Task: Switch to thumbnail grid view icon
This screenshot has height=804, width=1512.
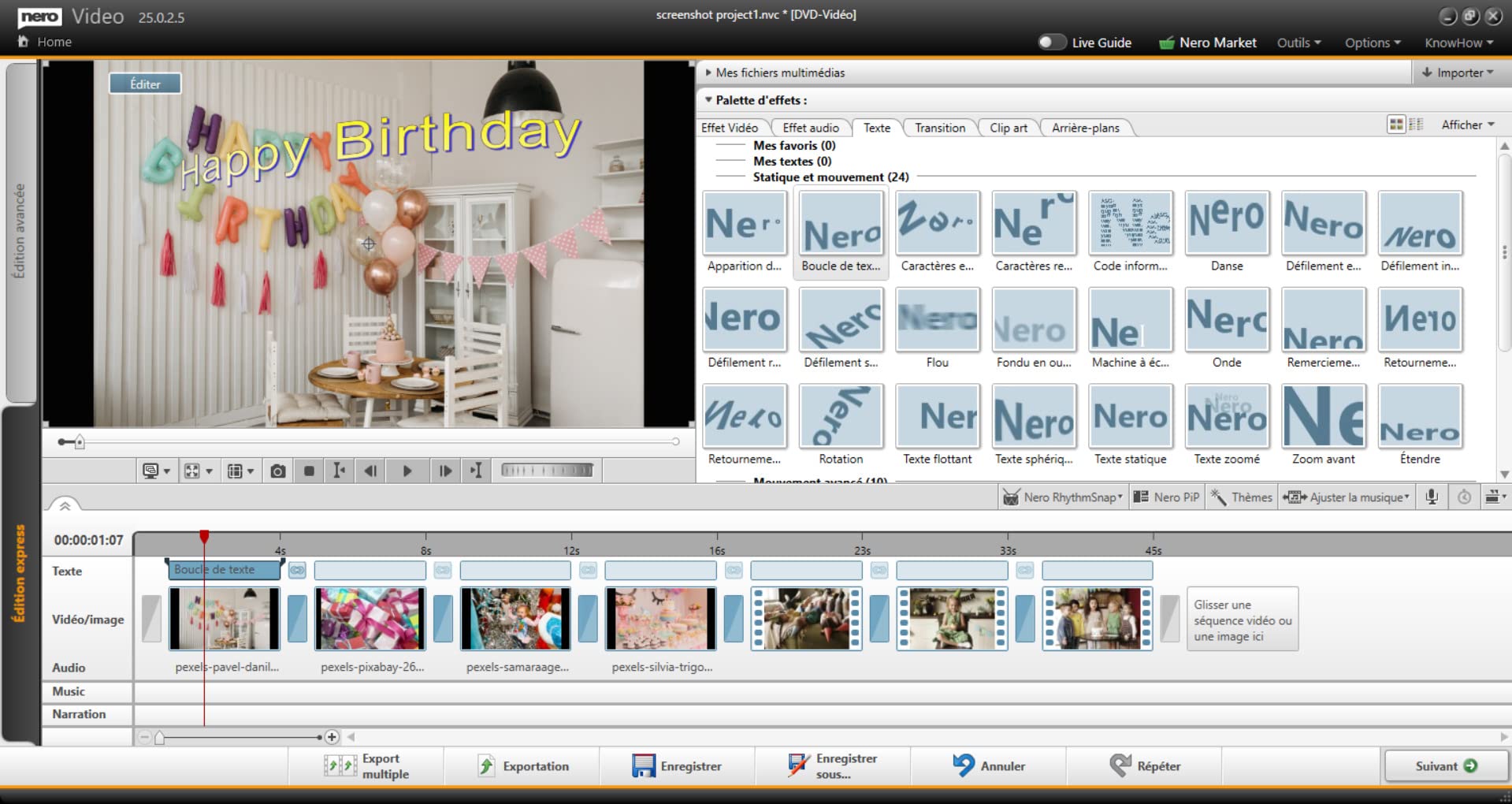Action: (x=1396, y=125)
